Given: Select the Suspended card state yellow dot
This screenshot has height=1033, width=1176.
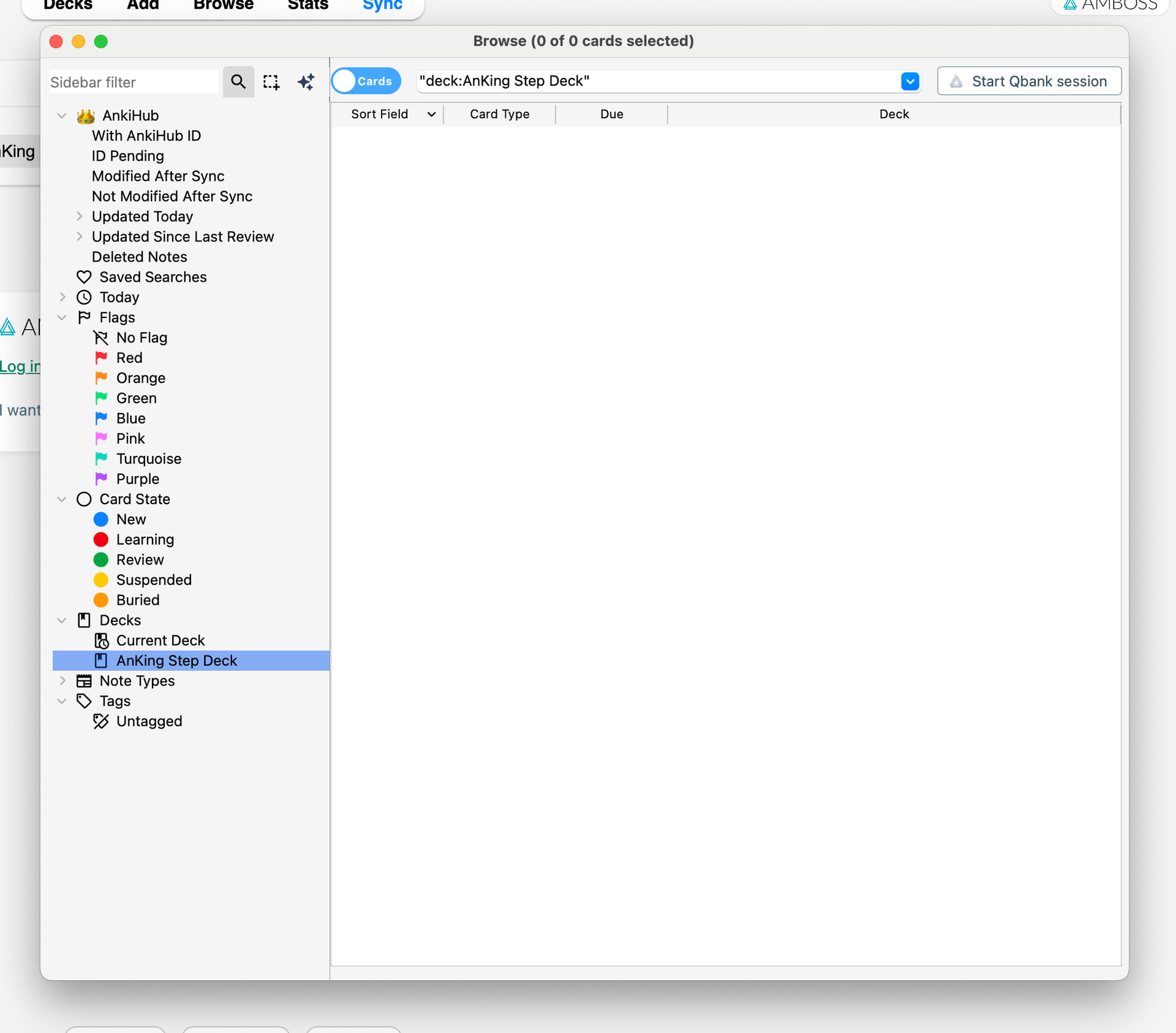Looking at the screenshot, I should (101, 580).
